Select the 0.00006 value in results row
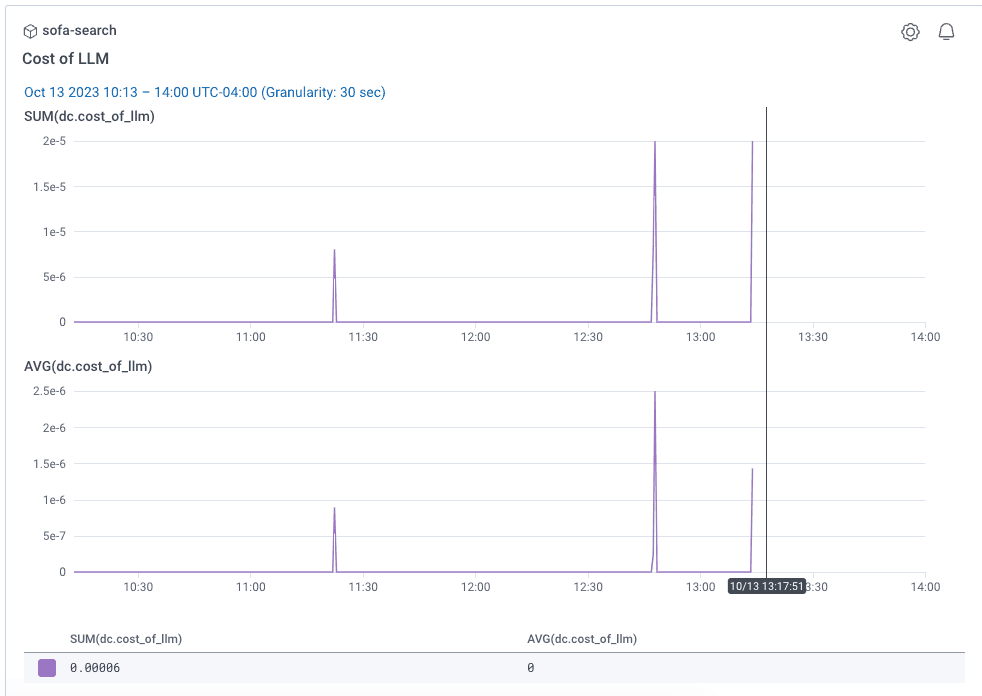The width and height of the screenshot is (982, 696). click(95, 668)
